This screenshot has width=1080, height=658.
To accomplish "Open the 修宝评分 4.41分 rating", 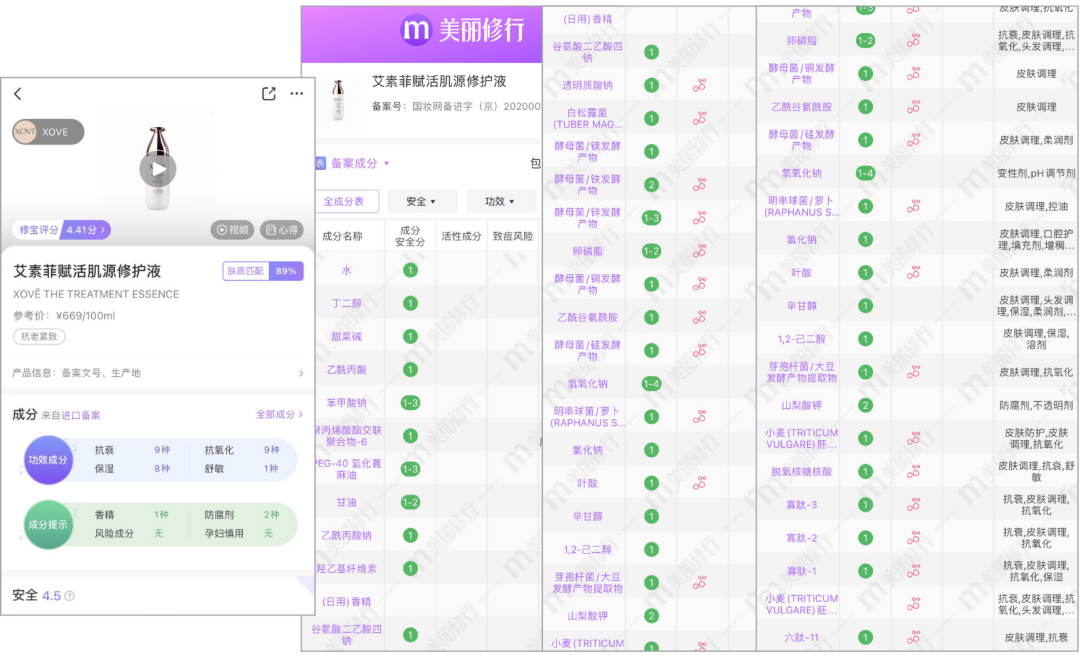I will tap(61, 229).
